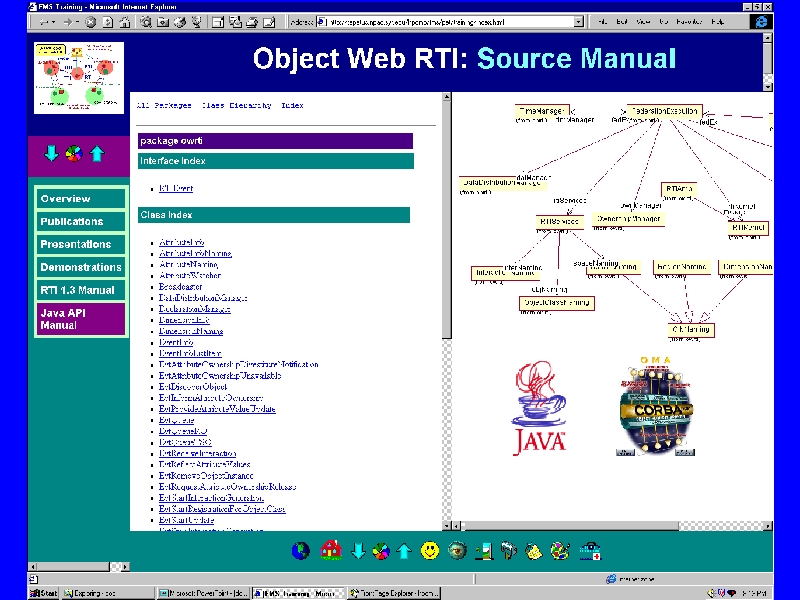Viewport: 800px width, 600px height.
Task: Click the Stop loading icon
Action: click(x=90, y=22)
